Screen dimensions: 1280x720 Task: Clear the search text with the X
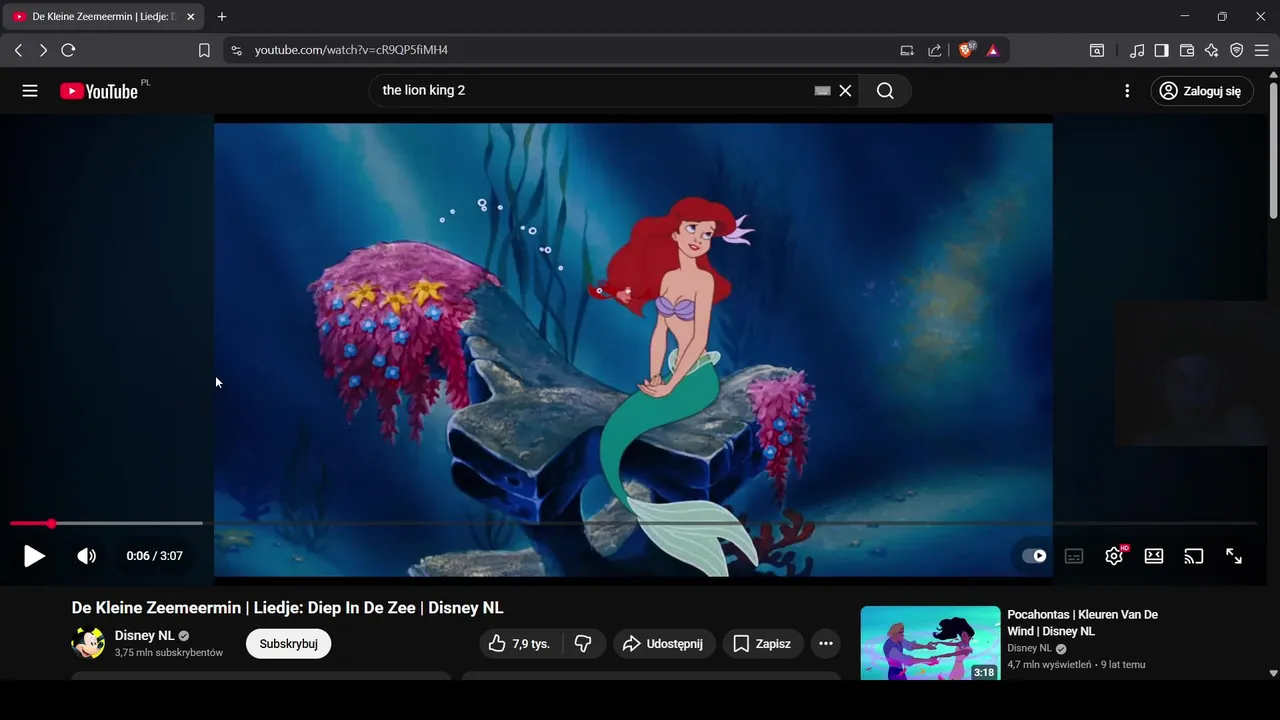coord(845,91)
